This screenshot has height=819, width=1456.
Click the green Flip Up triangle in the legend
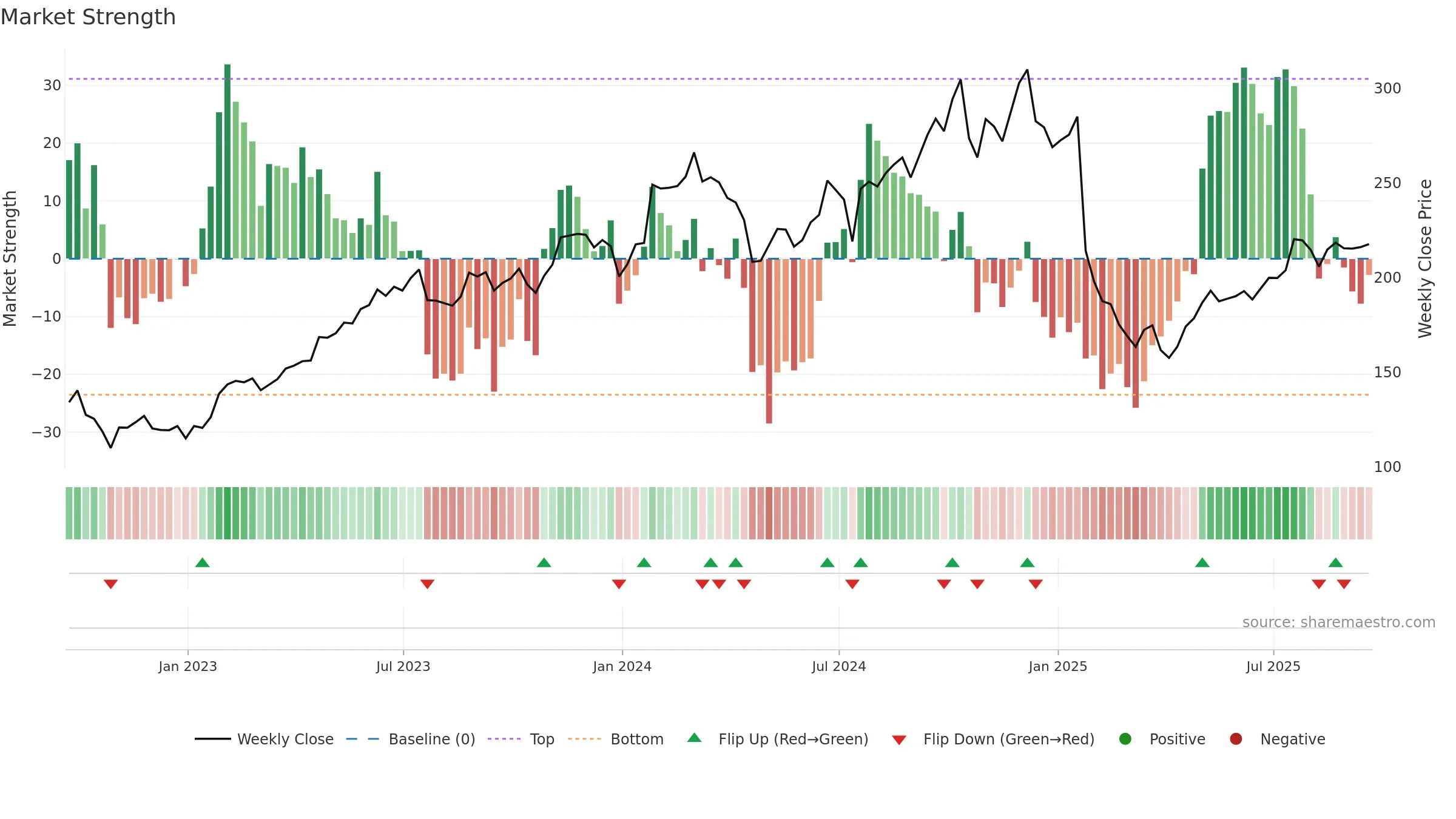point(695,738)
